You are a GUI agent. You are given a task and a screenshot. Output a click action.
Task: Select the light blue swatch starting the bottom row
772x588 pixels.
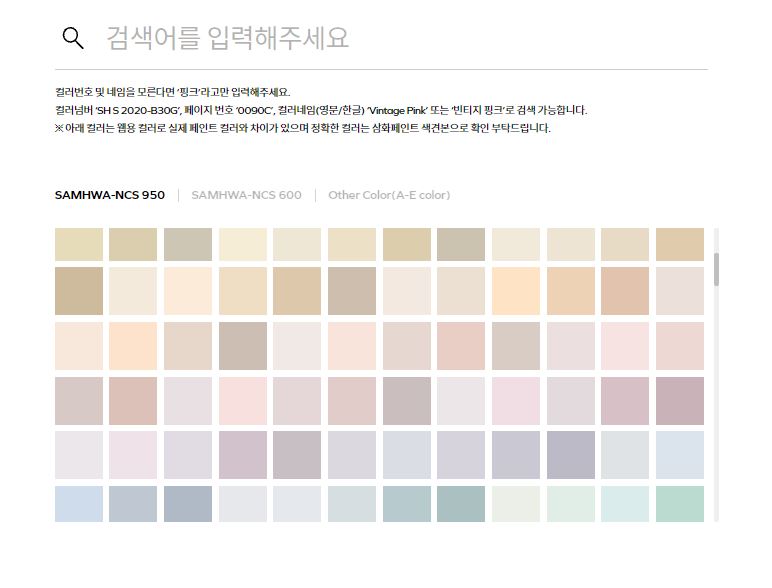tap(79, 504)
